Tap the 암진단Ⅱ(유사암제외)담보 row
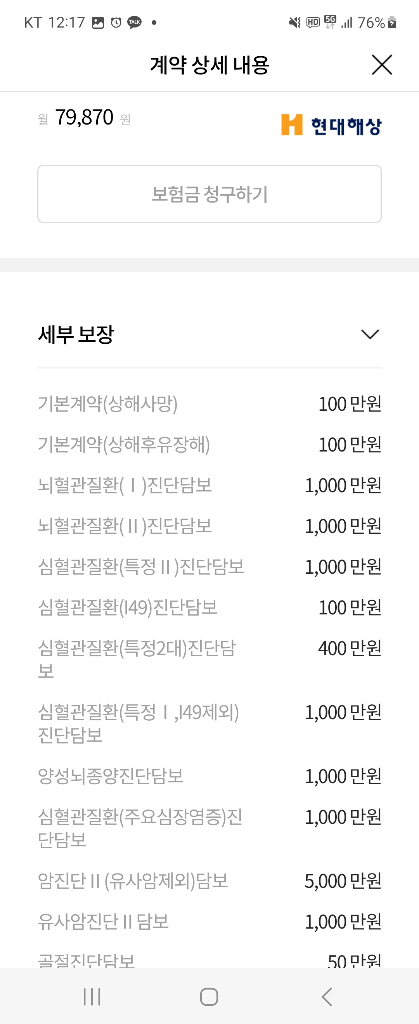Screen dimensions: 419x1024 tap(210, 881)
